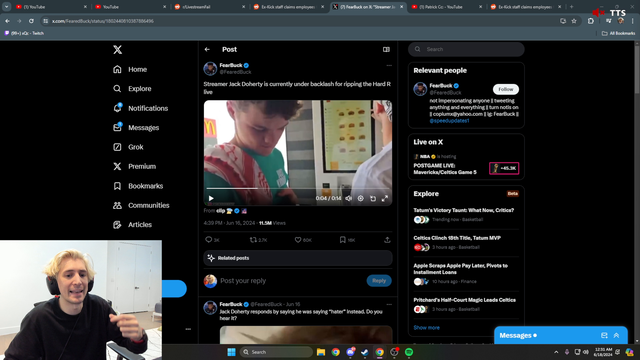The width and height of the screenshot is (640, 360).
Task: Expand the Messages drawer
Action: pyautogui.click(x=616, y=336)
